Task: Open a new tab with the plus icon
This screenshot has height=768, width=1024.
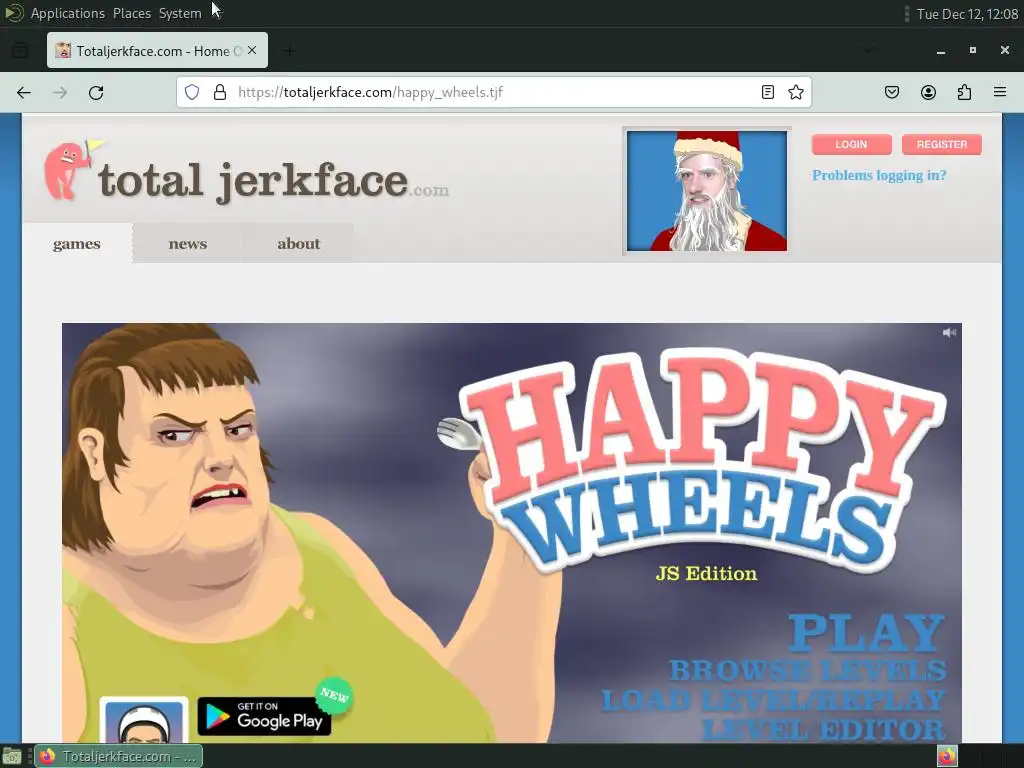Action: coord(289,50)
